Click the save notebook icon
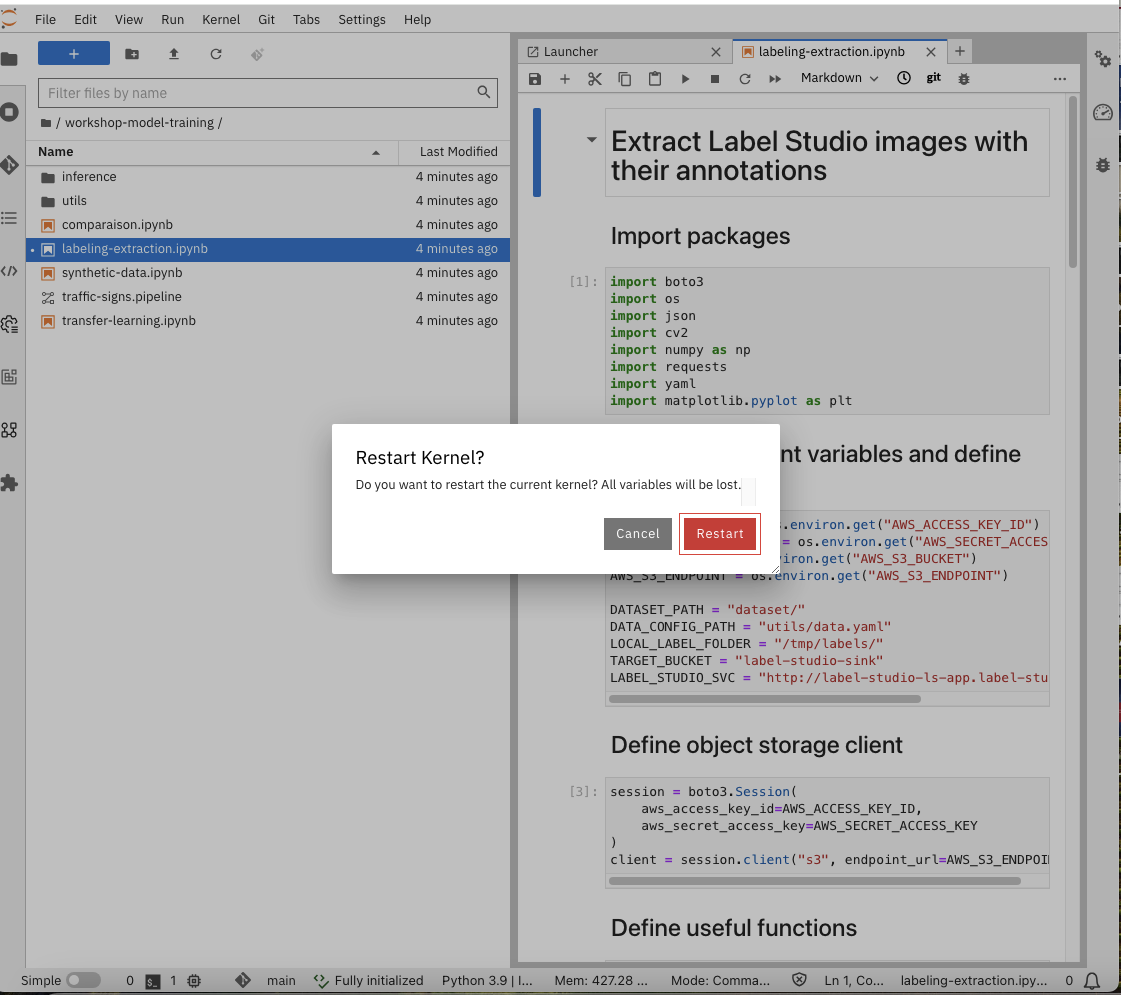This screenshot has width=1121, height=995. pos(535,79)
